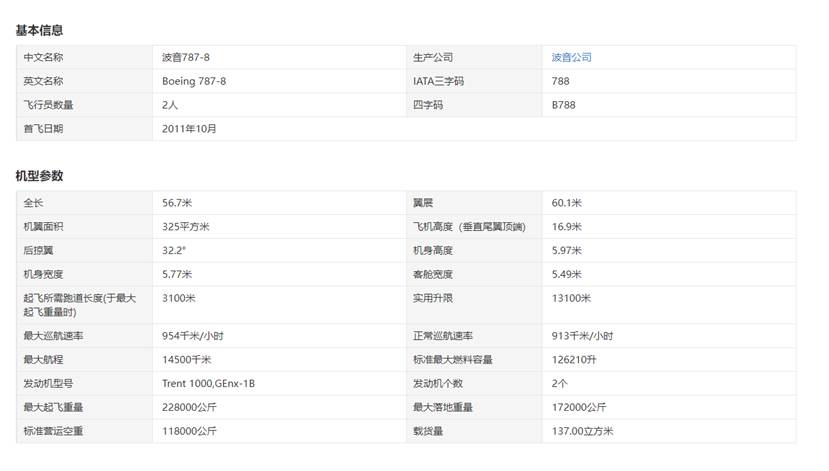This screenshot has height=471, width=829.
Task: Click the 14500千米 value
Action: [187, 359]
